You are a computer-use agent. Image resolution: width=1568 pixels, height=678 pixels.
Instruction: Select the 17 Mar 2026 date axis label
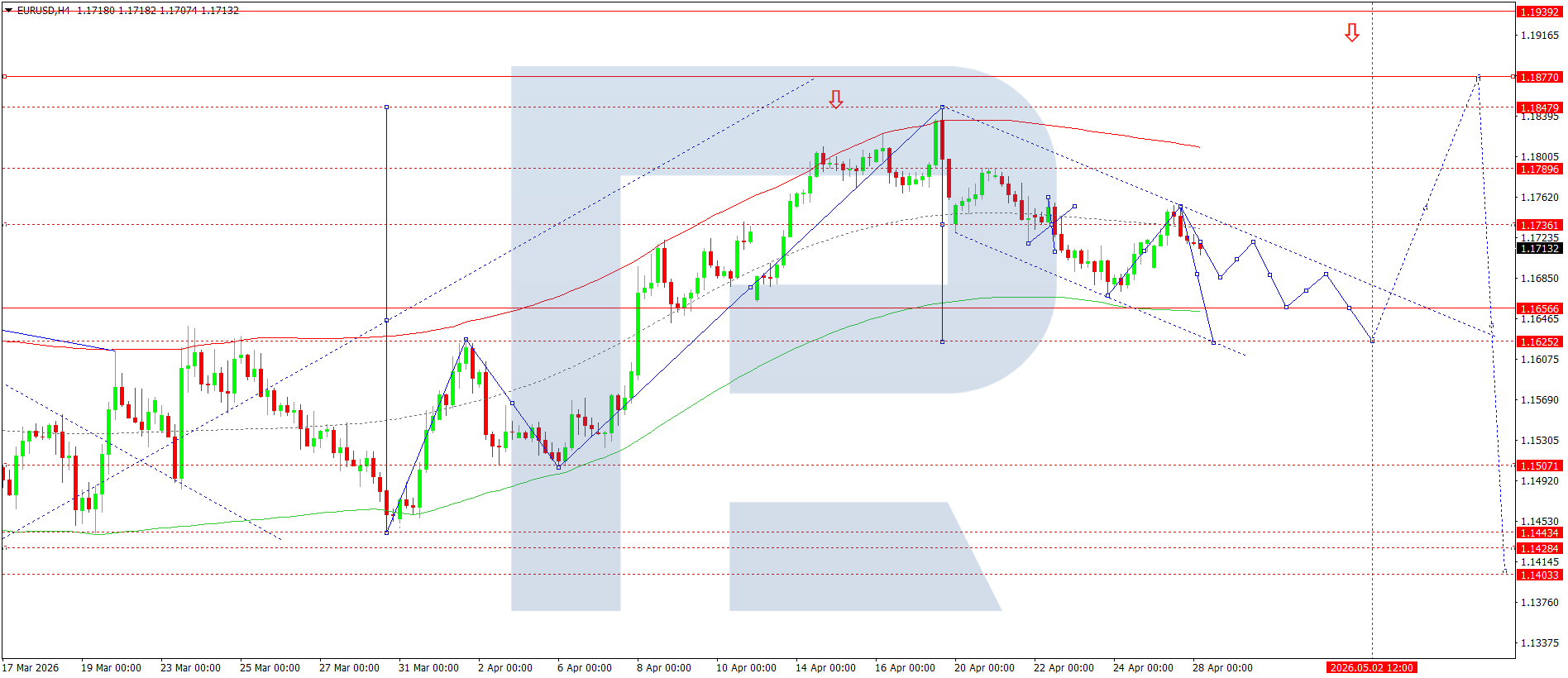coord(31,667)
